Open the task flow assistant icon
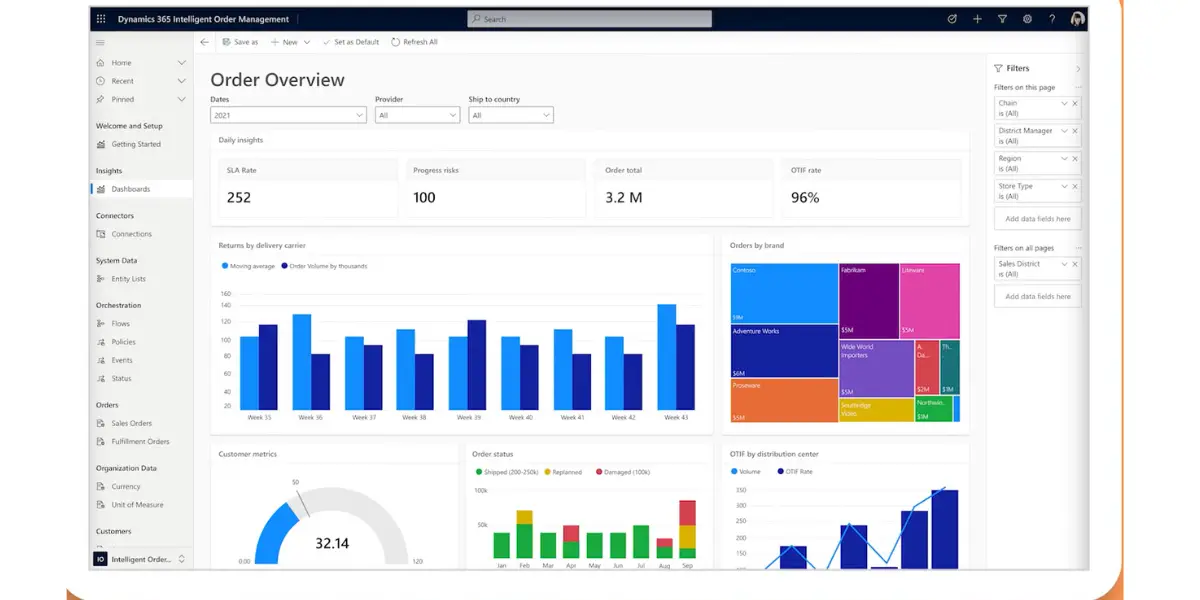Viewport: 1200px width, 600px height. click(952, 19)
